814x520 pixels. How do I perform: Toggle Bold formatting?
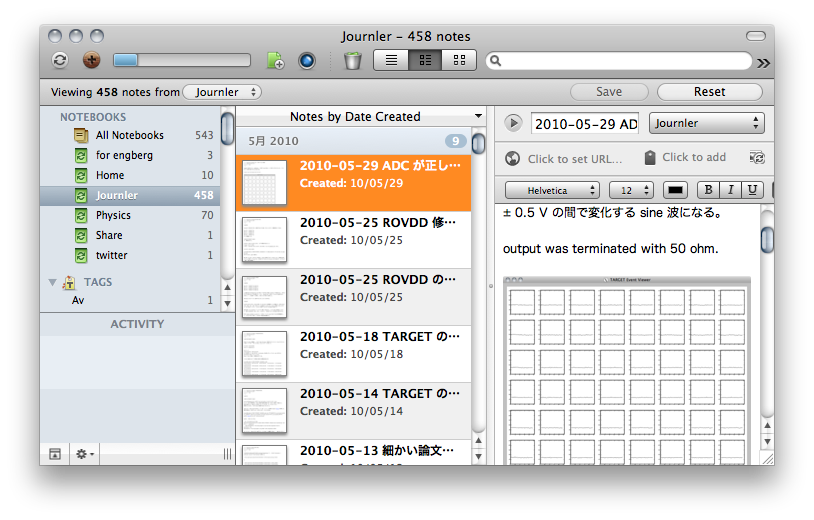point(708,190)
